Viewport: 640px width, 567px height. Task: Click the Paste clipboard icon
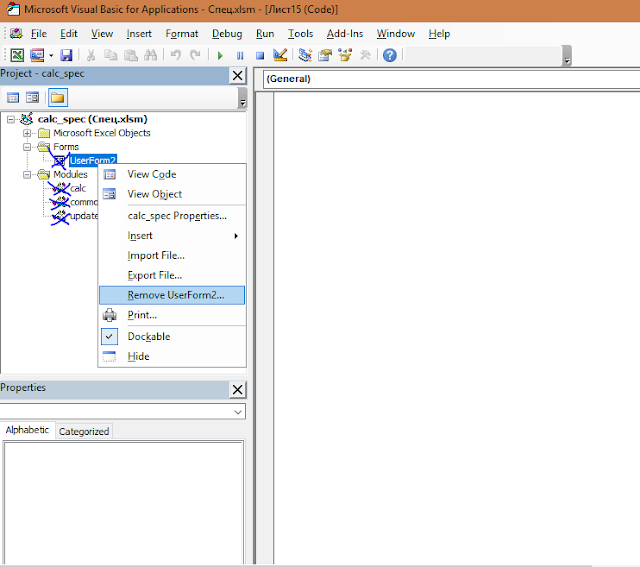[131, 55]
